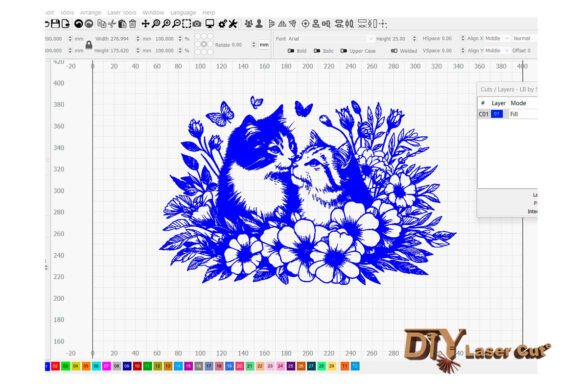Image resolution: width=580 pixels, height=387 pixels.
Task: Pick the red 01 color swatch in palette
Action: coord(55,366)
